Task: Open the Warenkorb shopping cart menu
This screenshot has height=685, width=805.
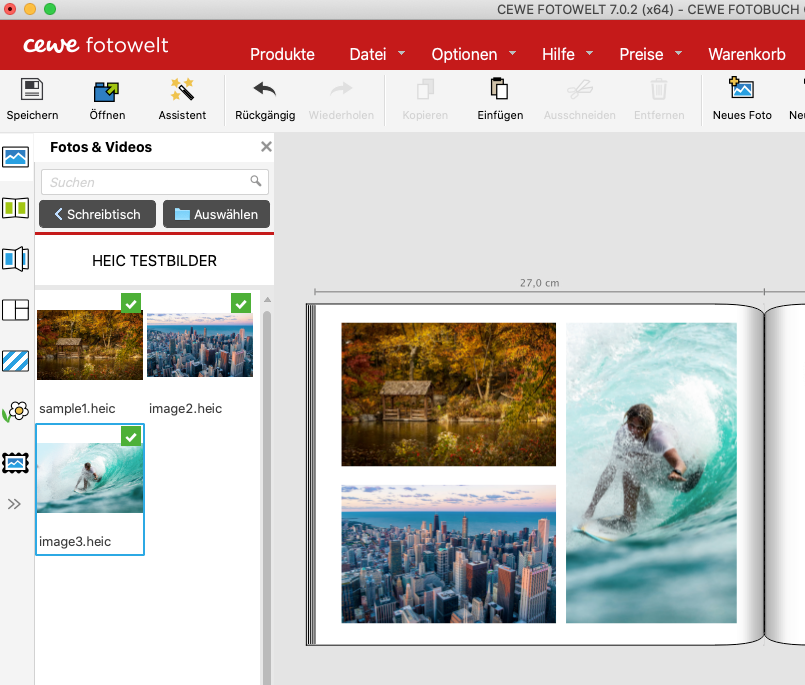Action: click(746, 54)
